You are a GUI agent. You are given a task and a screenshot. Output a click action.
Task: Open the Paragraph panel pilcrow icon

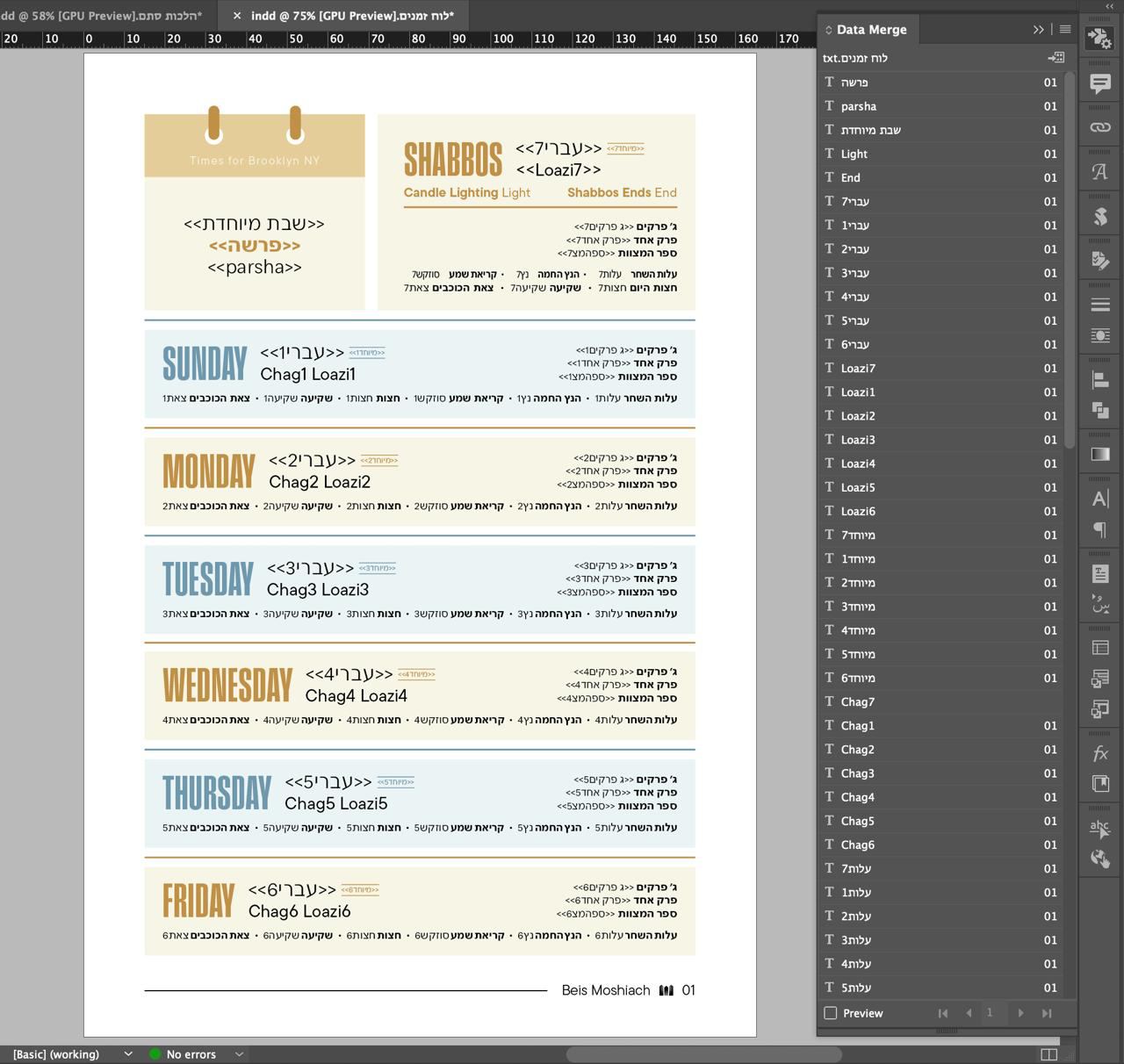pyautogui.click(x=1099, y=529)
